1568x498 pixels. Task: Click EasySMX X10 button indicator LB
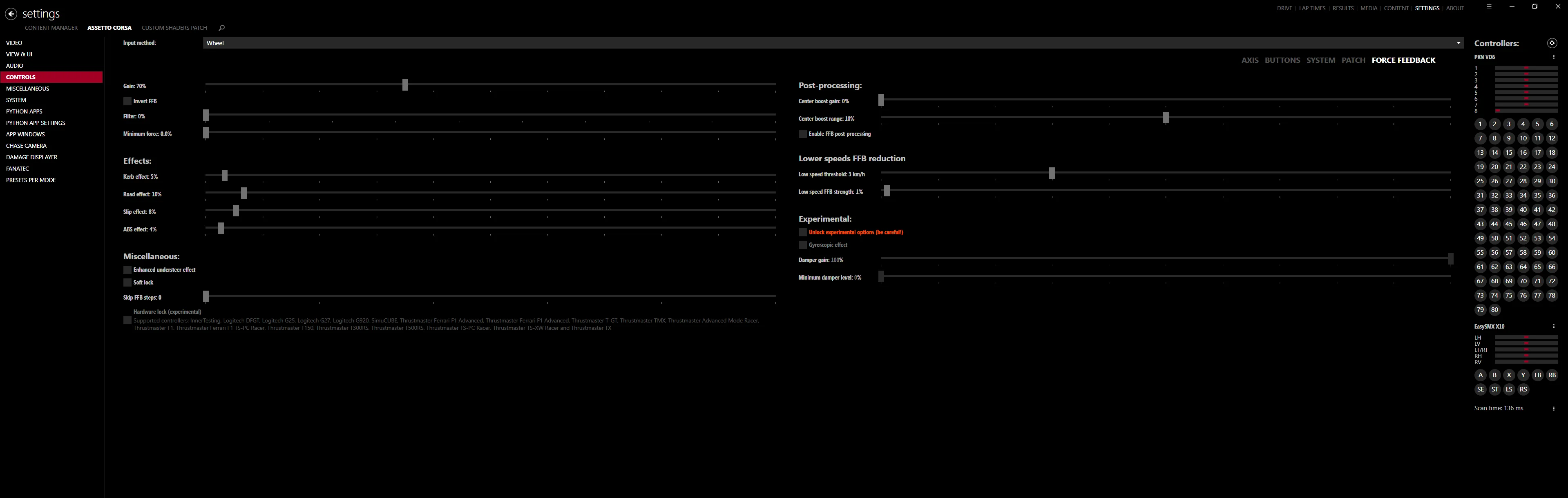click(1537, 375)
